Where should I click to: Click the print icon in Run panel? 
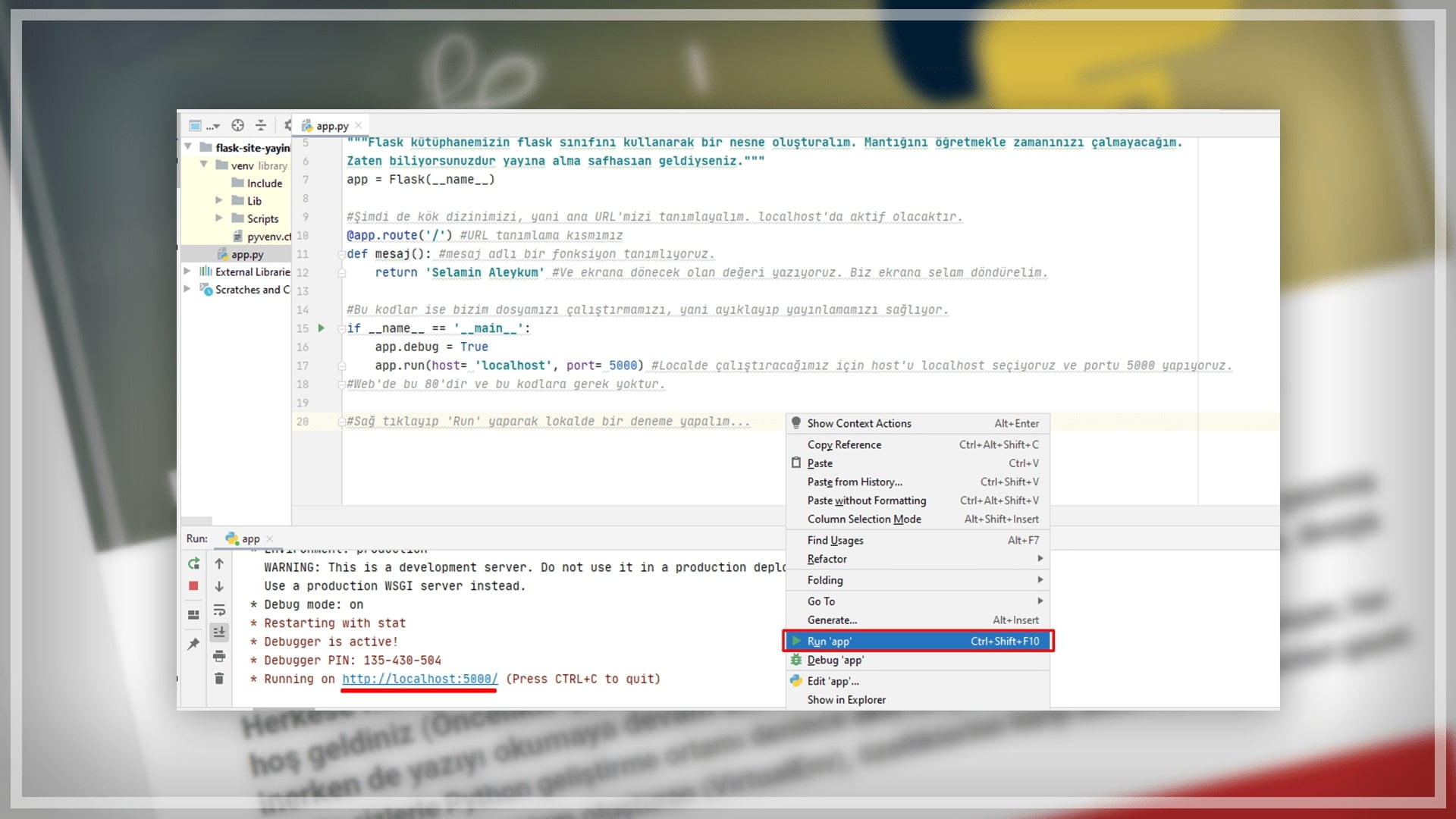click(219, 656)
